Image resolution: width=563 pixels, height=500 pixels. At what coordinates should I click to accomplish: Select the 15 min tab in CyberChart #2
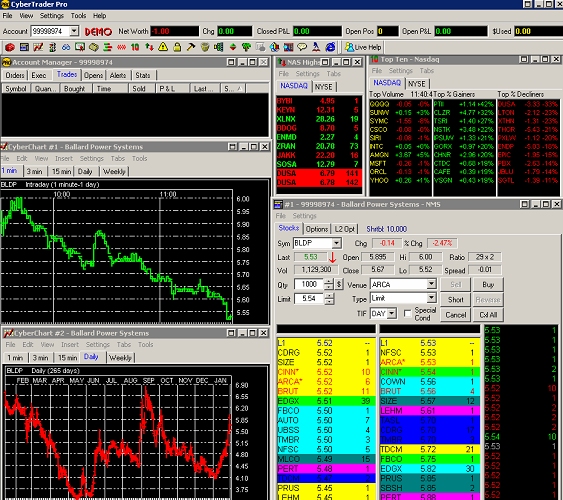click(68, 358)
